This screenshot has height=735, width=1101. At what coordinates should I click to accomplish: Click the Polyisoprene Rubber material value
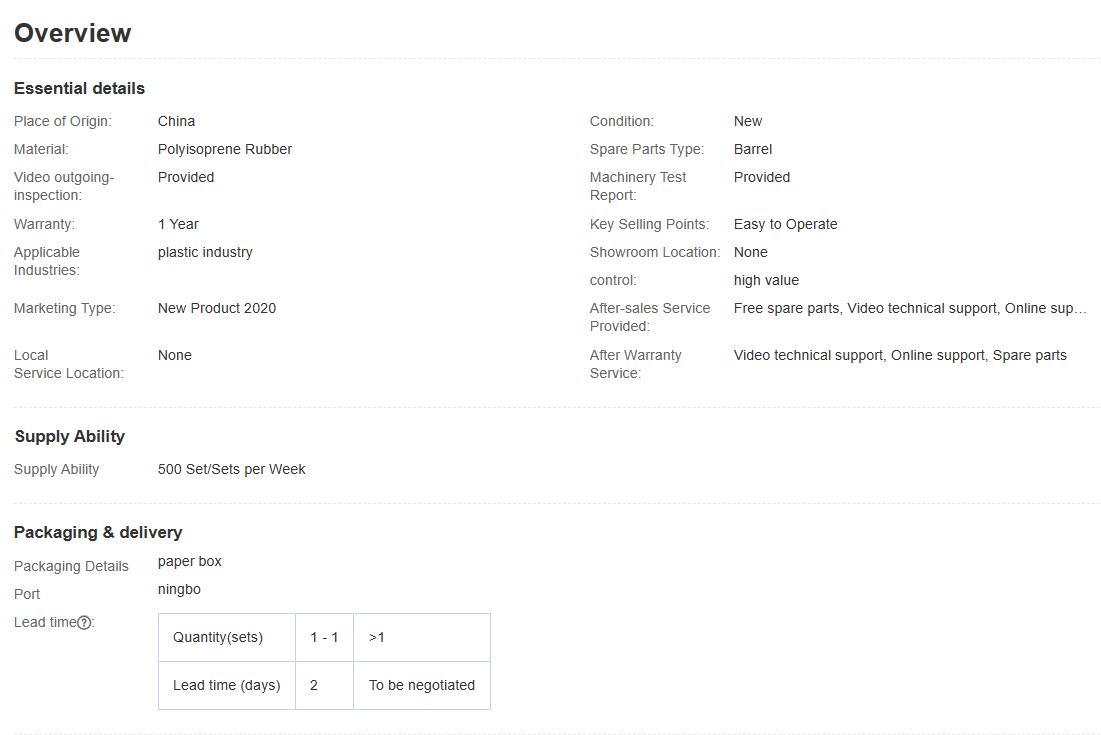pos(225,149)
